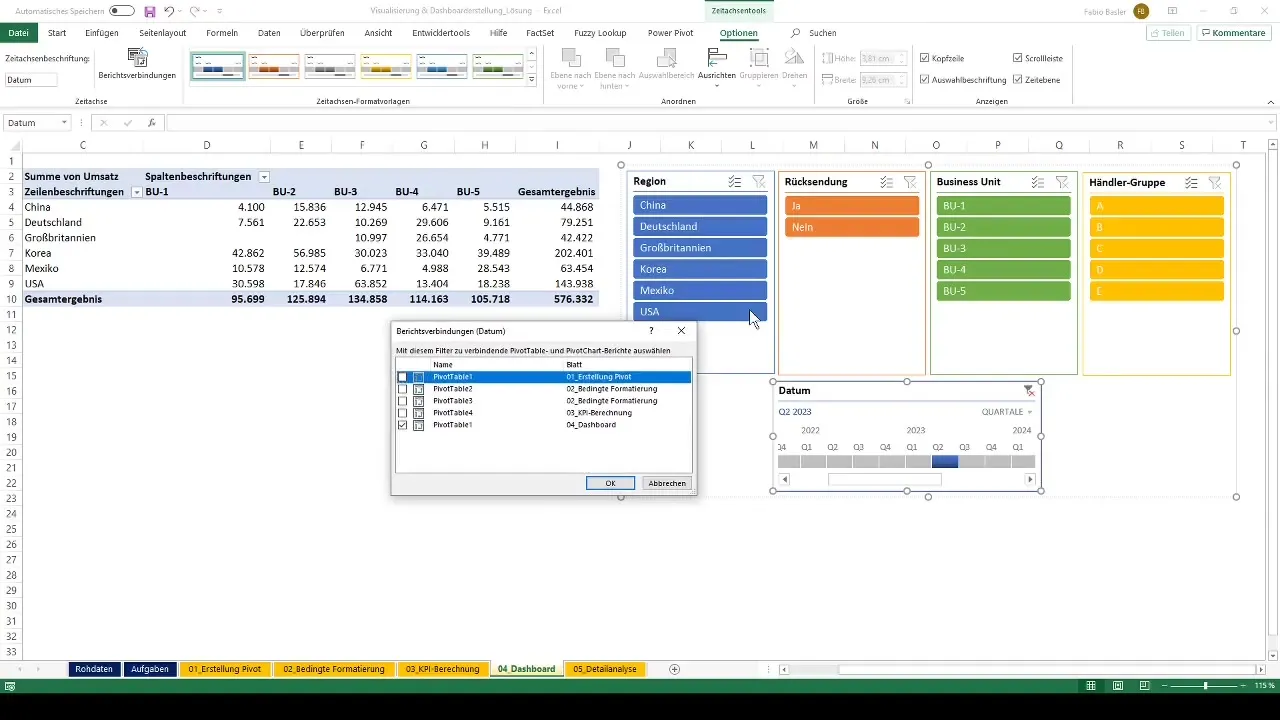
Task: Check the PivotTable2 connection checkbox
Action: (x=402, y=389)
